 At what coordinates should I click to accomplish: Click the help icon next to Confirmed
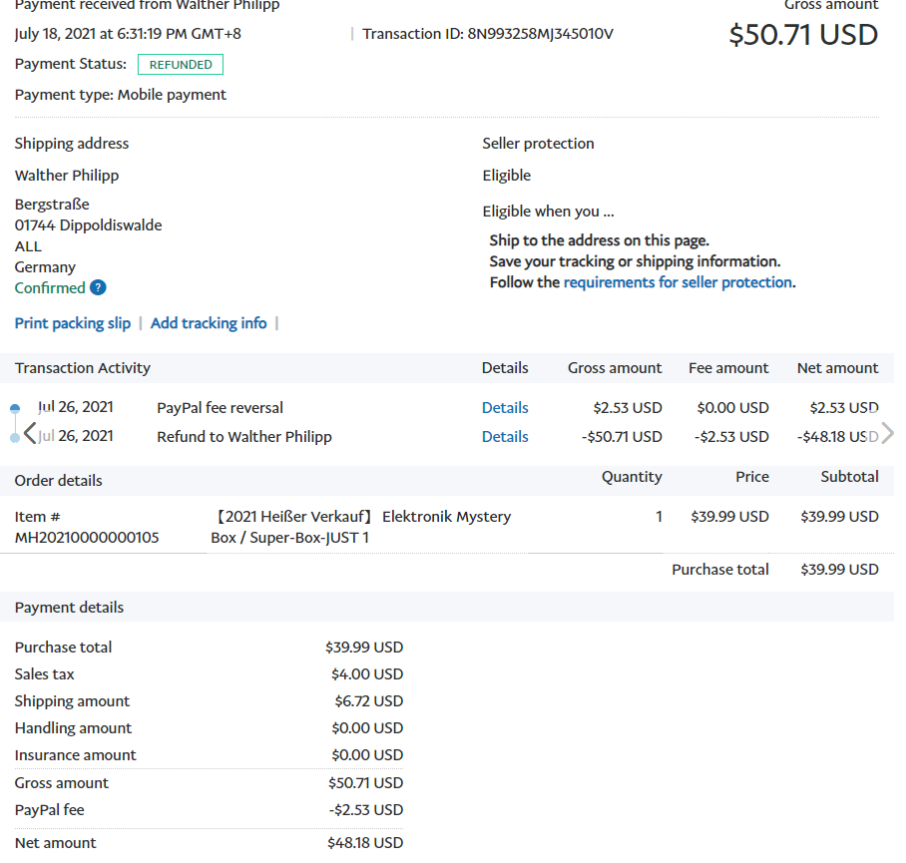(98, 288)
